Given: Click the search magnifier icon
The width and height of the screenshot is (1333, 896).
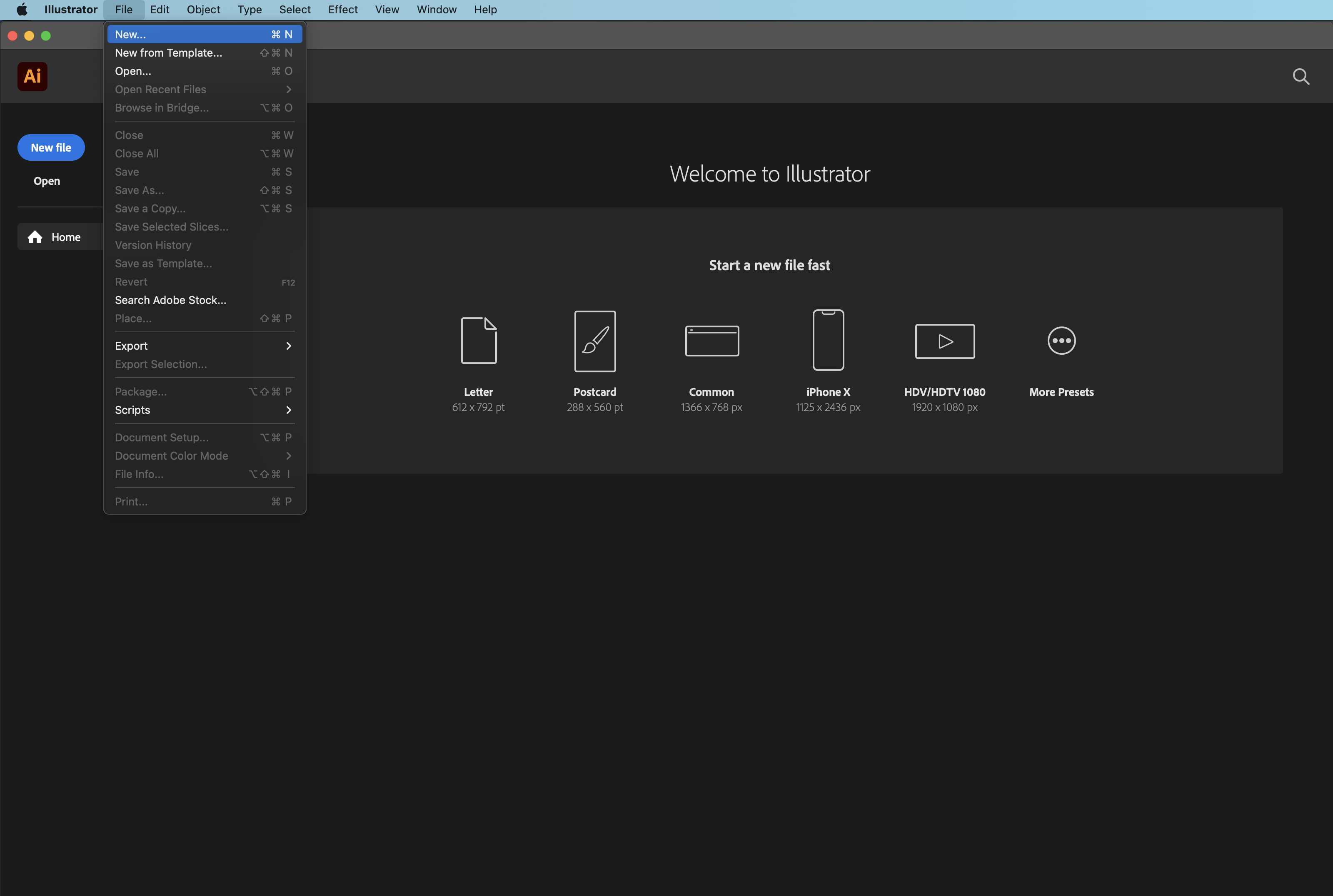Looking at the screenshot, I should coord(1301,77).
